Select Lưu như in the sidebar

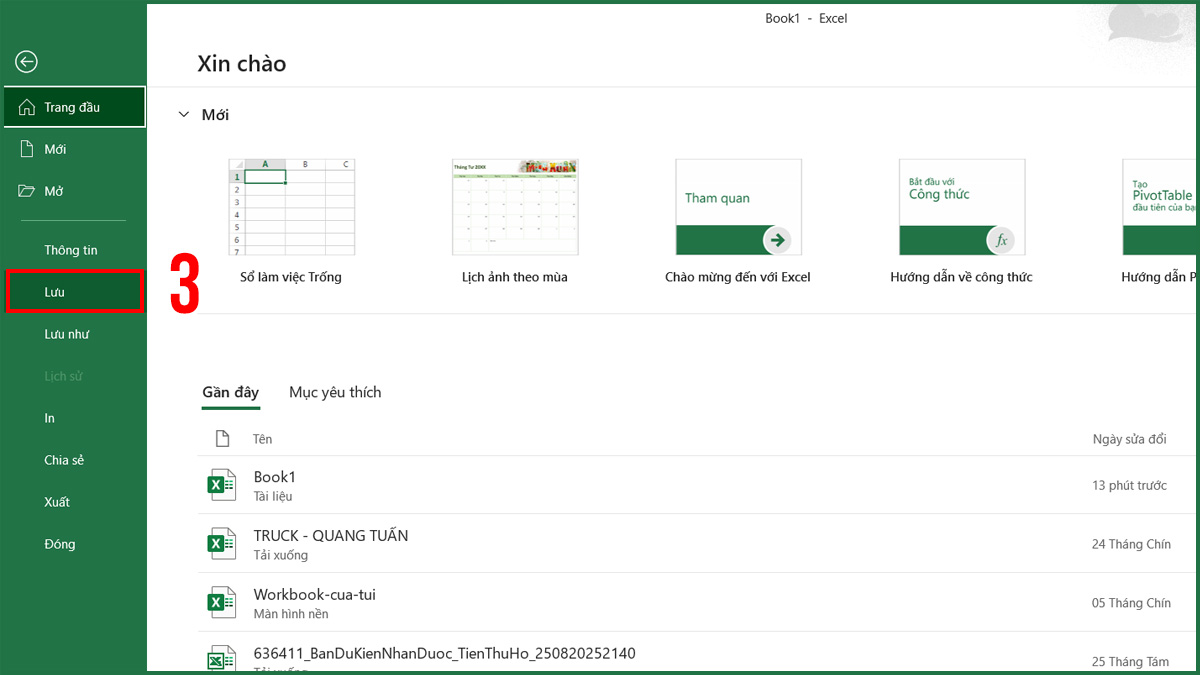pos(66,334)
